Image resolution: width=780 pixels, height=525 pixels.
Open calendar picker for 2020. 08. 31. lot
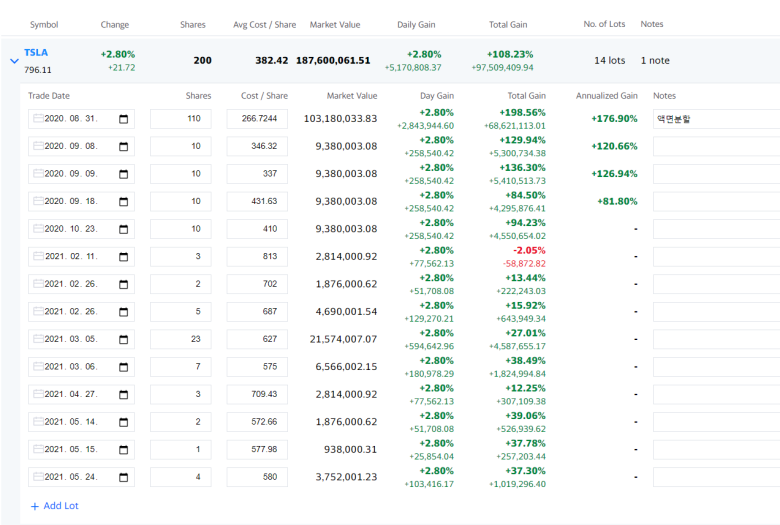point(123,119)
